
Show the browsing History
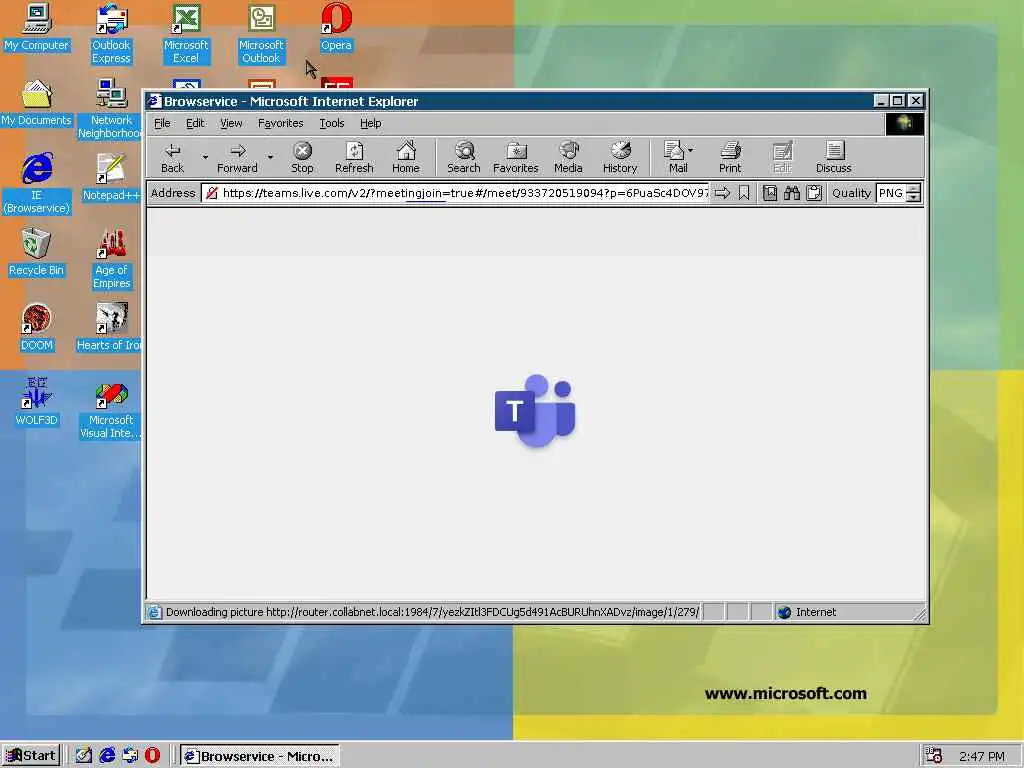pos(620,157)
